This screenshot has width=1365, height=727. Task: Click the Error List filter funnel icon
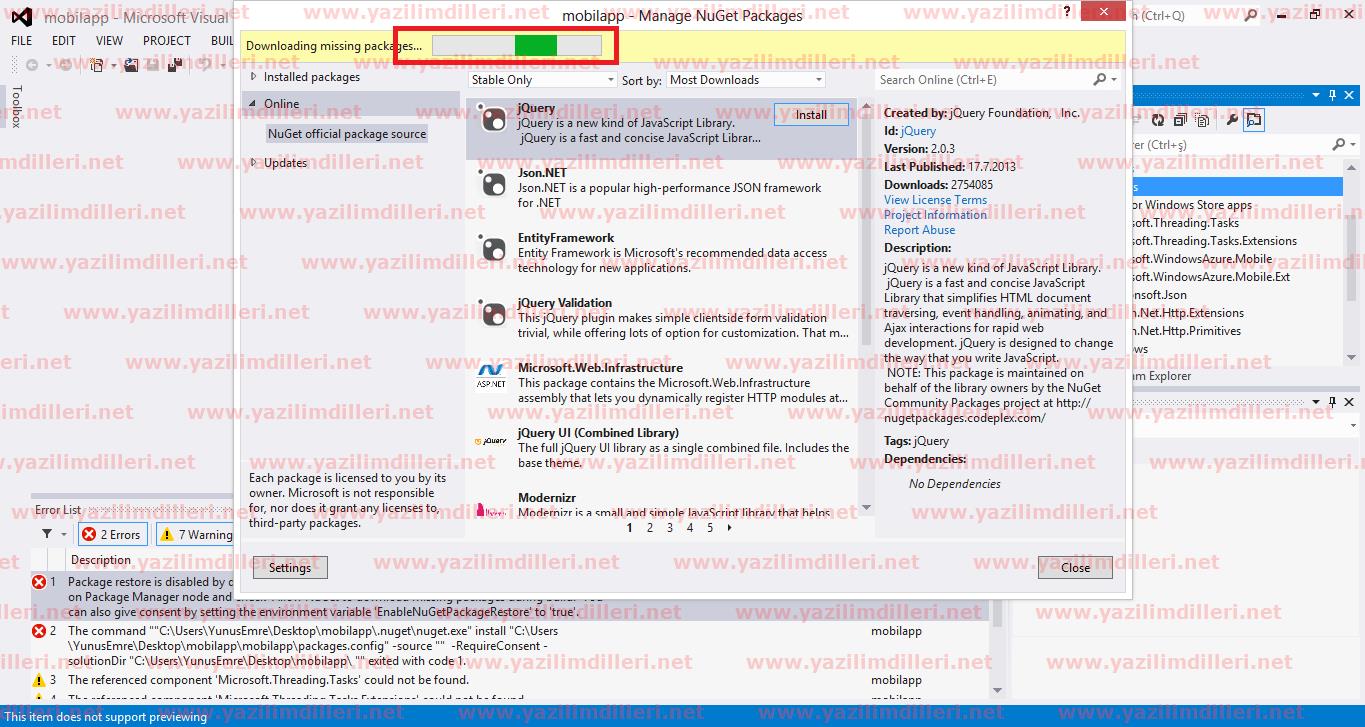[47, 535]
